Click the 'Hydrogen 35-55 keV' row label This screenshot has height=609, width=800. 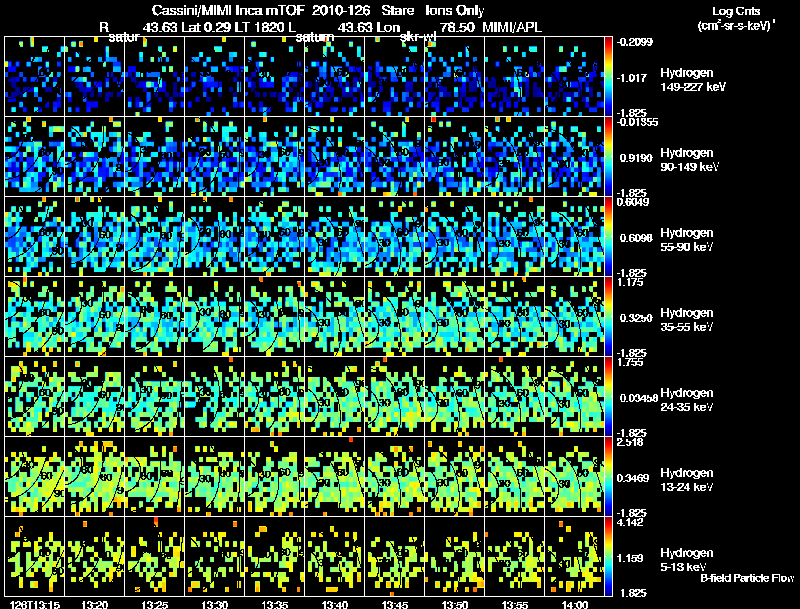pos(687,320)
